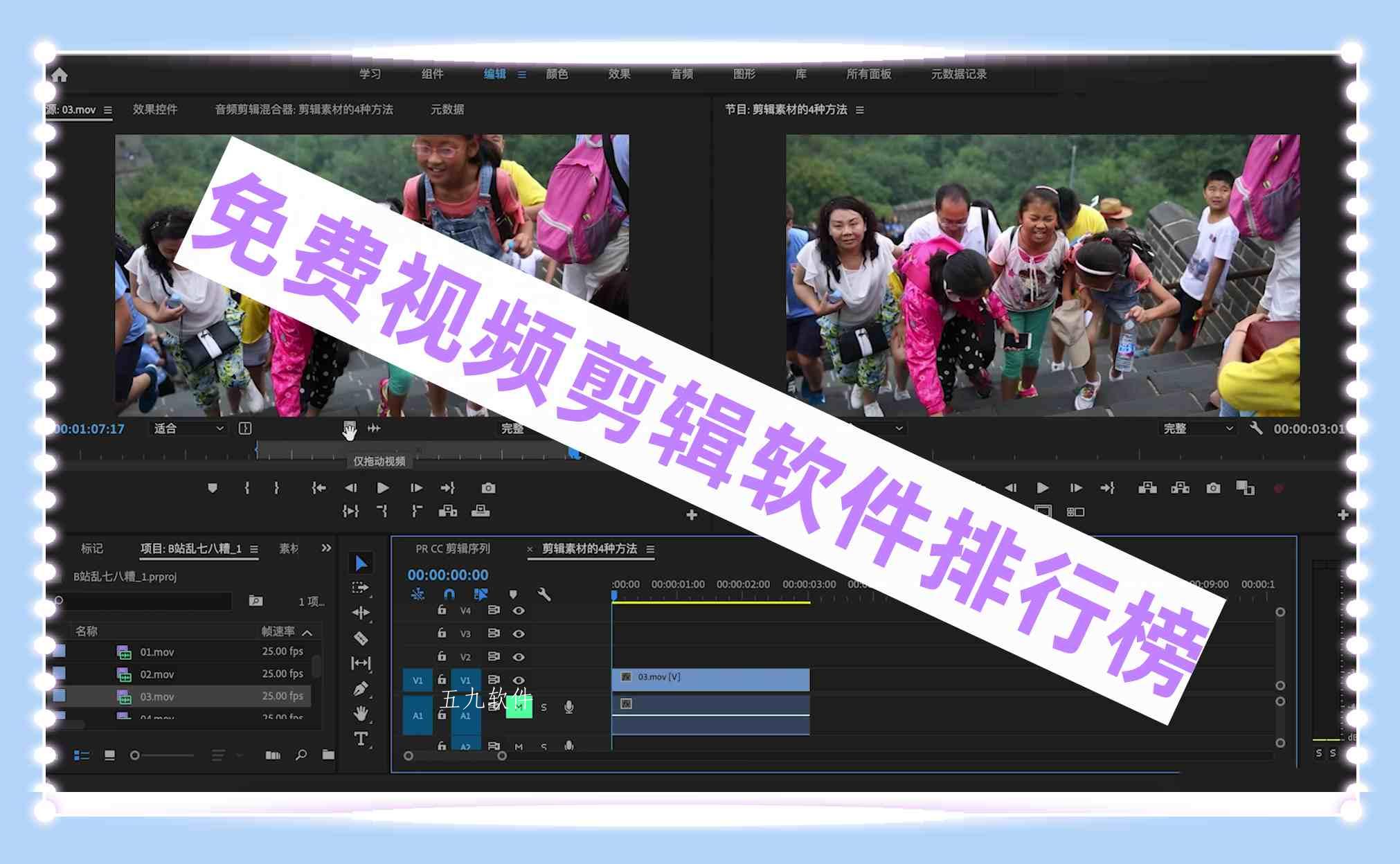This screenshot has height=864, width=1400.
Task: Select the Selection tool
Action: (361, 563)
